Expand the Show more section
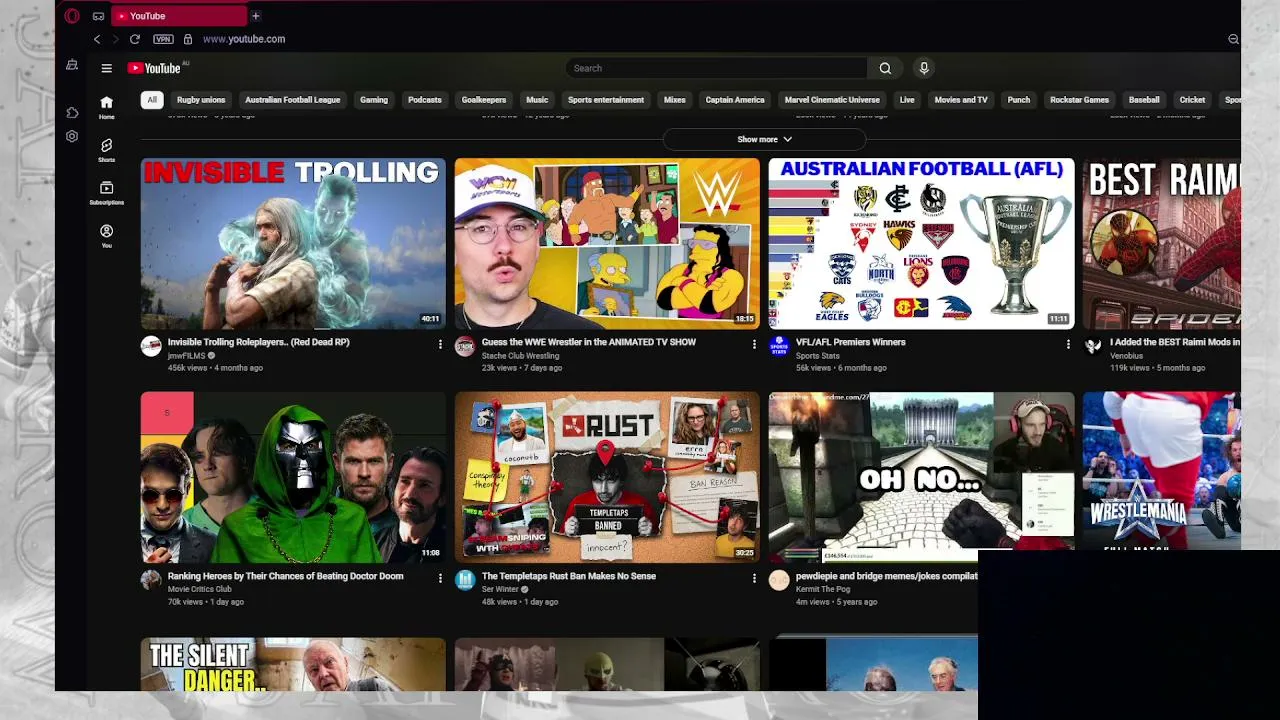1280x720 pixels. [x=765, y=139]
